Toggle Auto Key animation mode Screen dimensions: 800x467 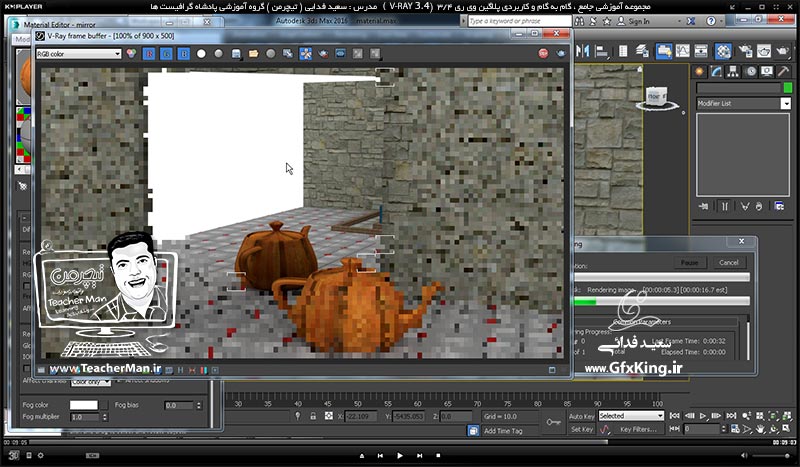point(582,416)
